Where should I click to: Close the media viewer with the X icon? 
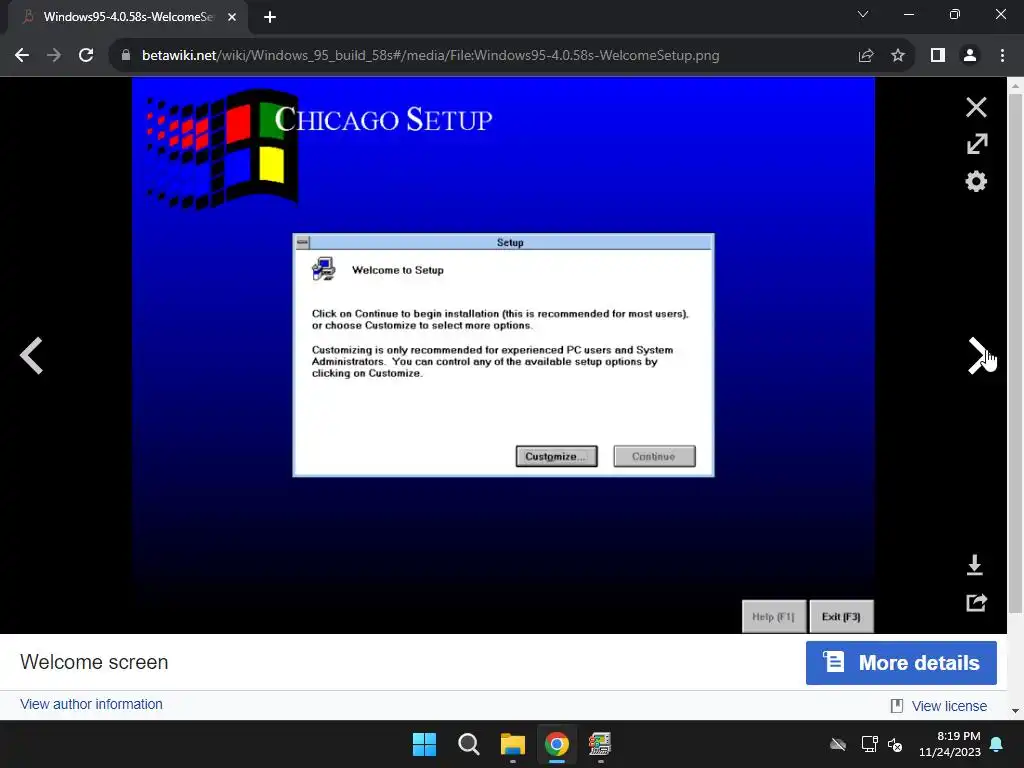976,107
